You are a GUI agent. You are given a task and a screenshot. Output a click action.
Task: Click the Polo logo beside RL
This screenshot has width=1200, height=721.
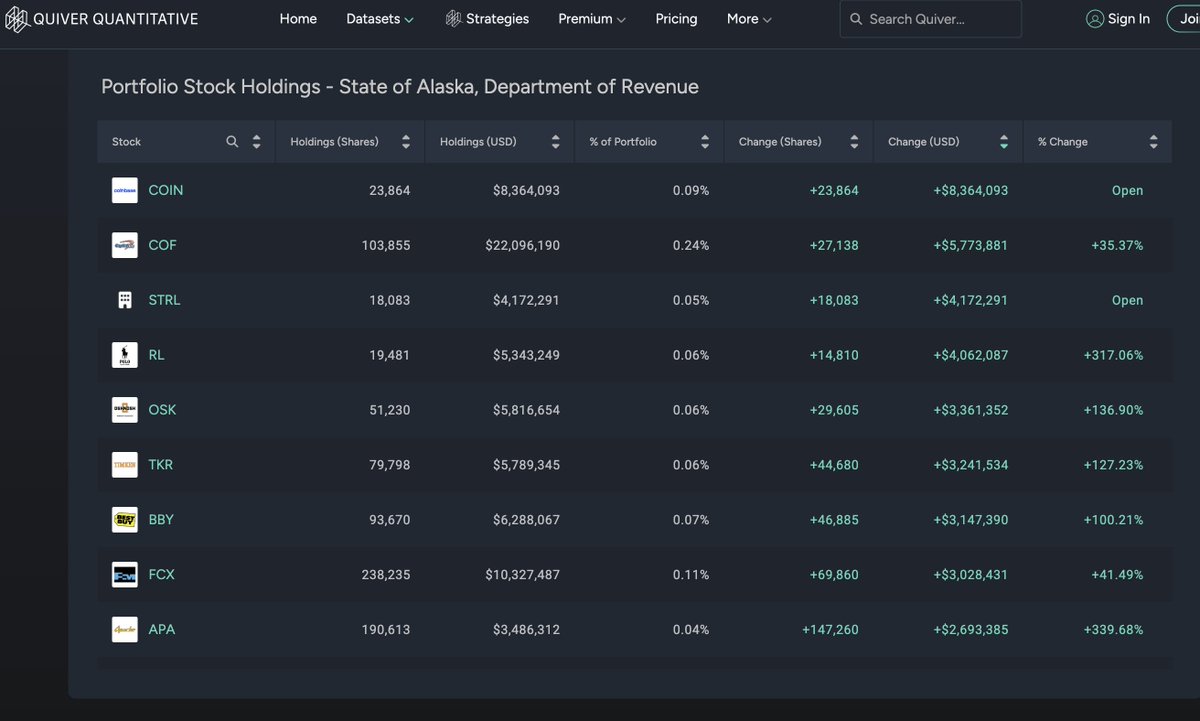tap(125, 355)
